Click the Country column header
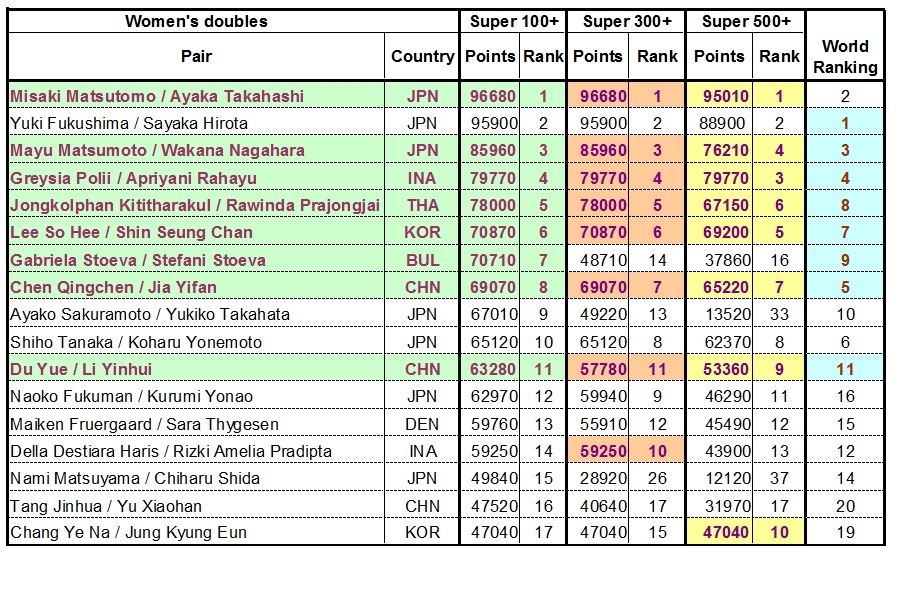 click(x=422, y=57)
